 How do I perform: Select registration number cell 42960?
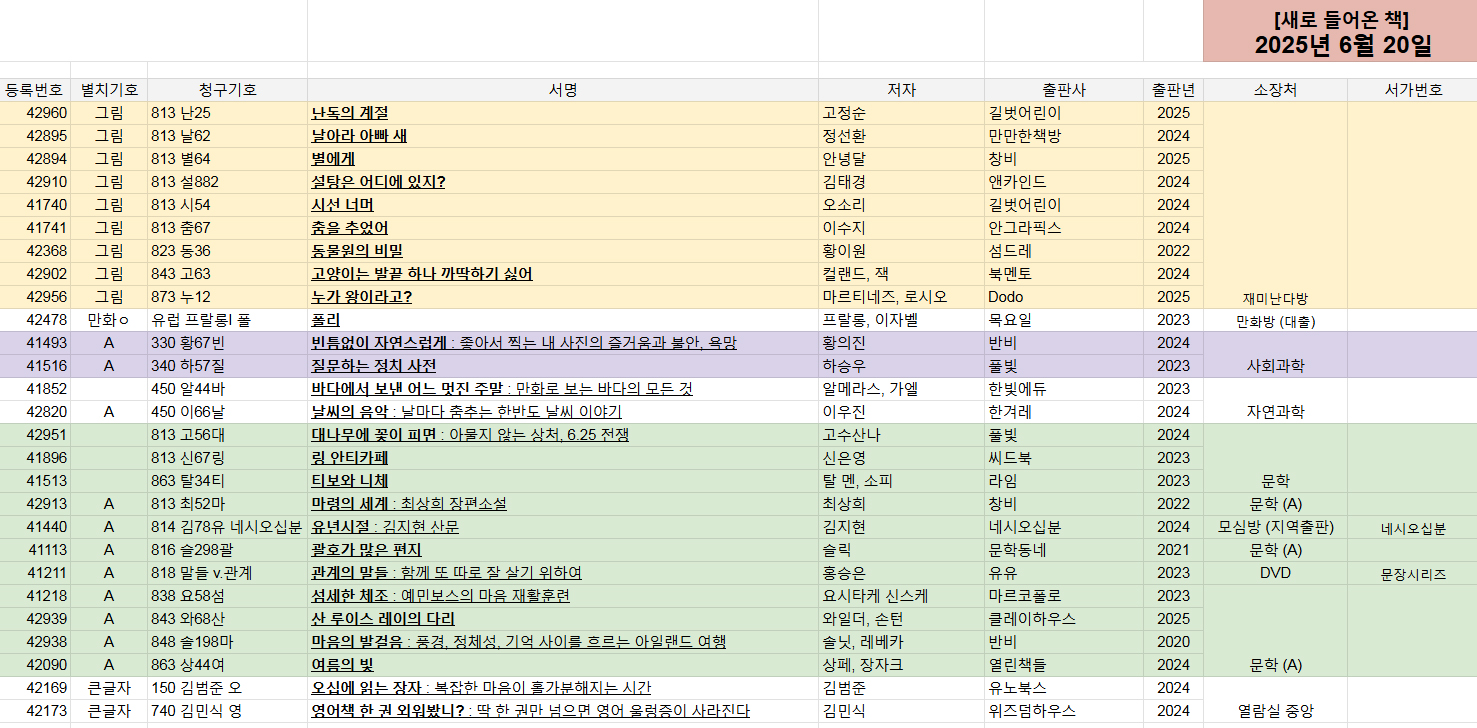pos(35,113)
